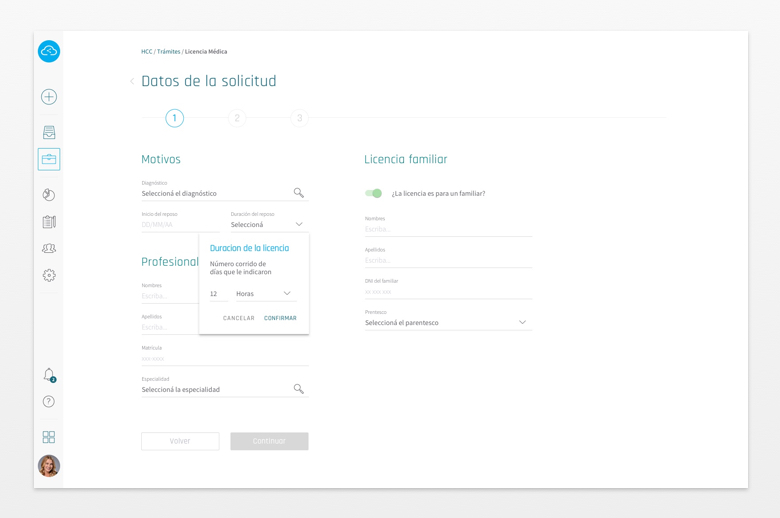This screenshot has width=780, height=518.
Task: Click the cloud logo in the sidebar
Action: pyautogui.click(x=49, y=51)
